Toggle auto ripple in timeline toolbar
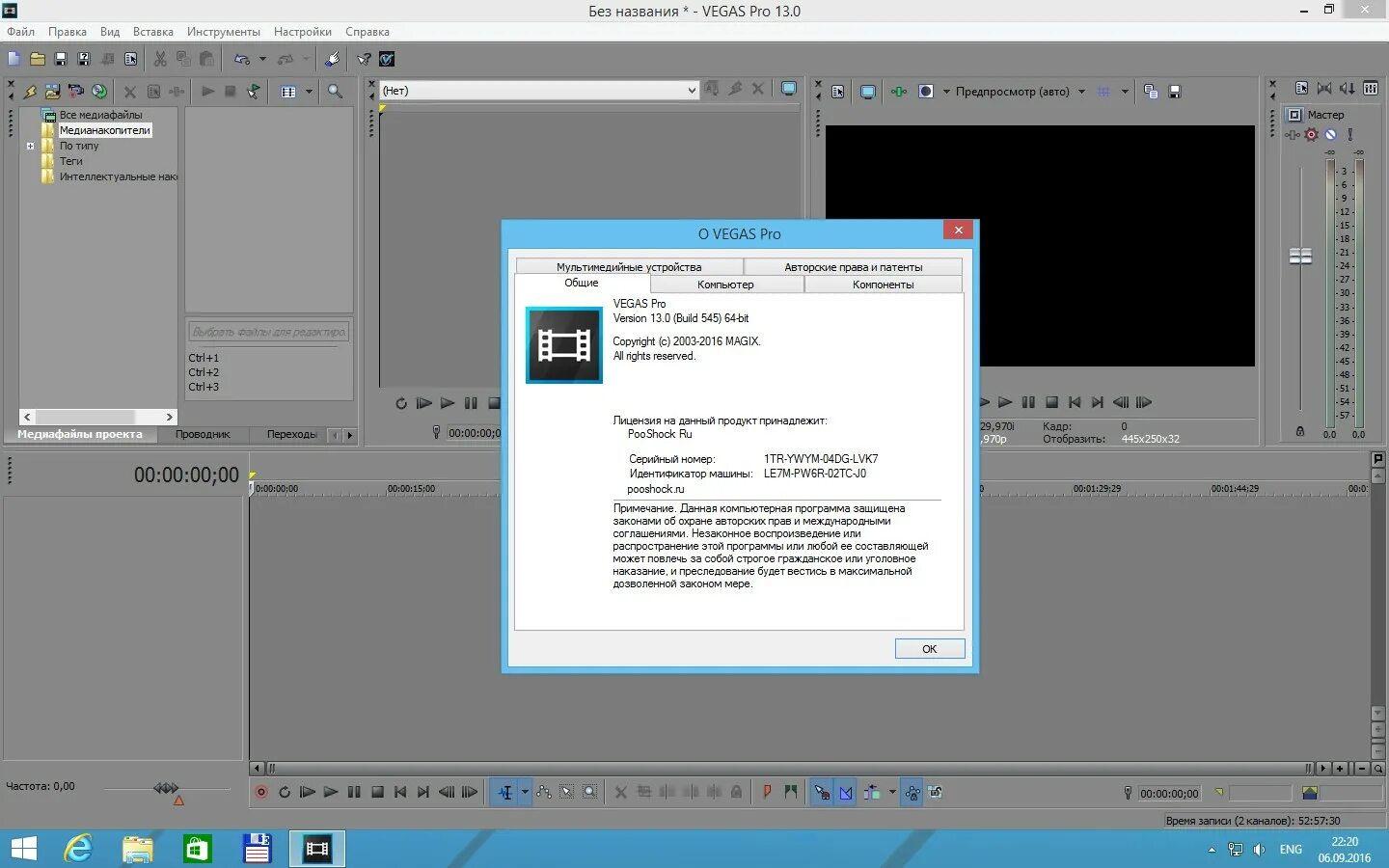The height and width of the screenshot is (868, 1389). (872, 792)
